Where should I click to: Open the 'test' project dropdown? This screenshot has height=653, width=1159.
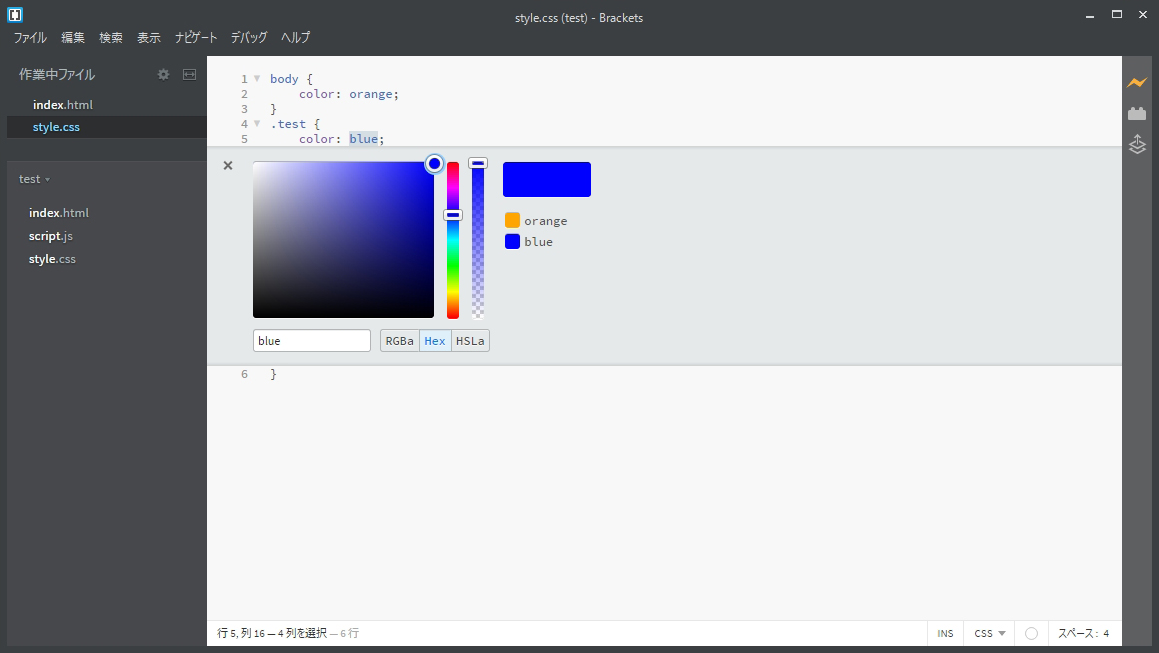click(34, 178)
